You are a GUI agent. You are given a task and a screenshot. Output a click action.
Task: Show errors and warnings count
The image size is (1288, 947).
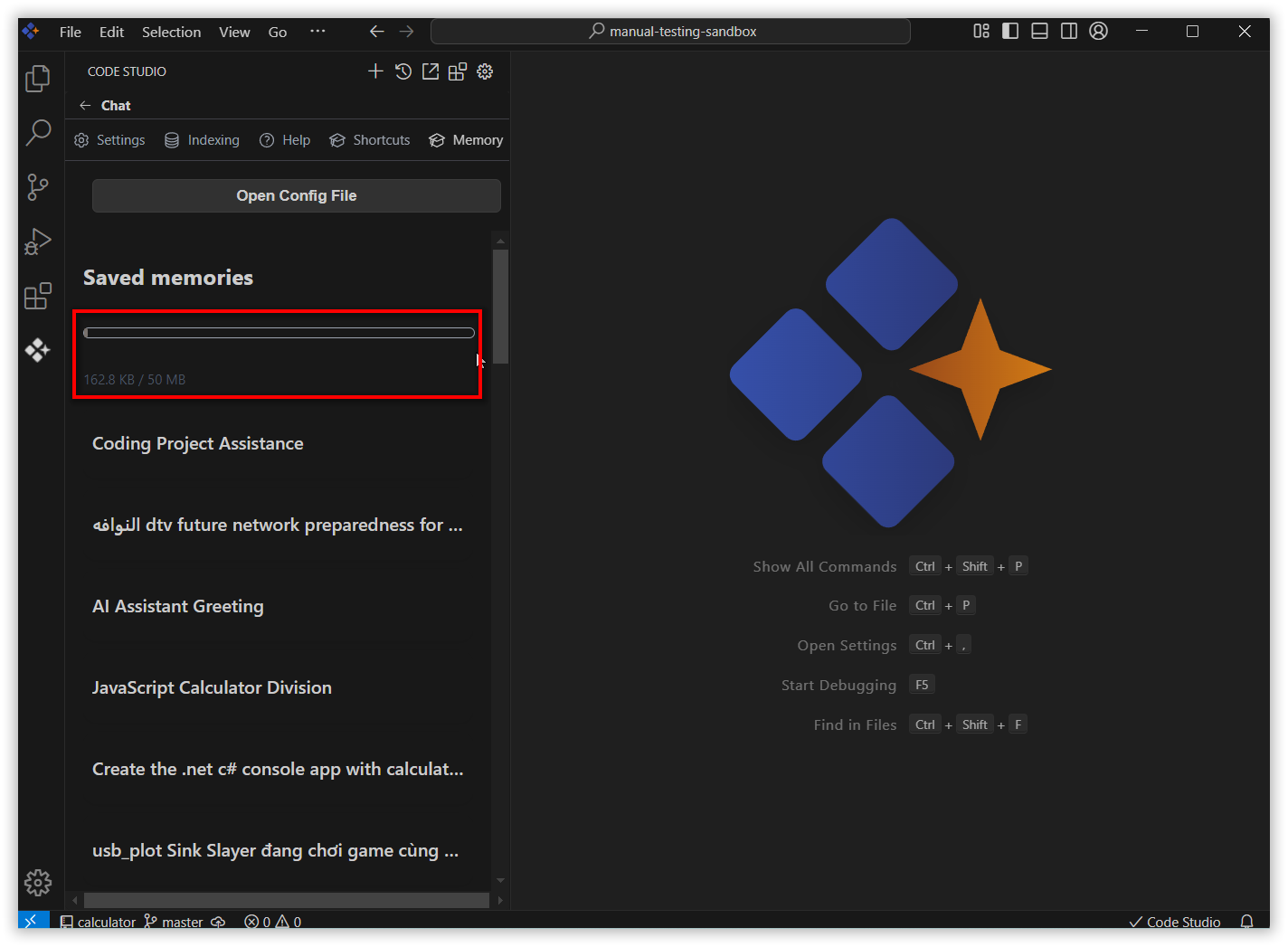coord(273,922)
